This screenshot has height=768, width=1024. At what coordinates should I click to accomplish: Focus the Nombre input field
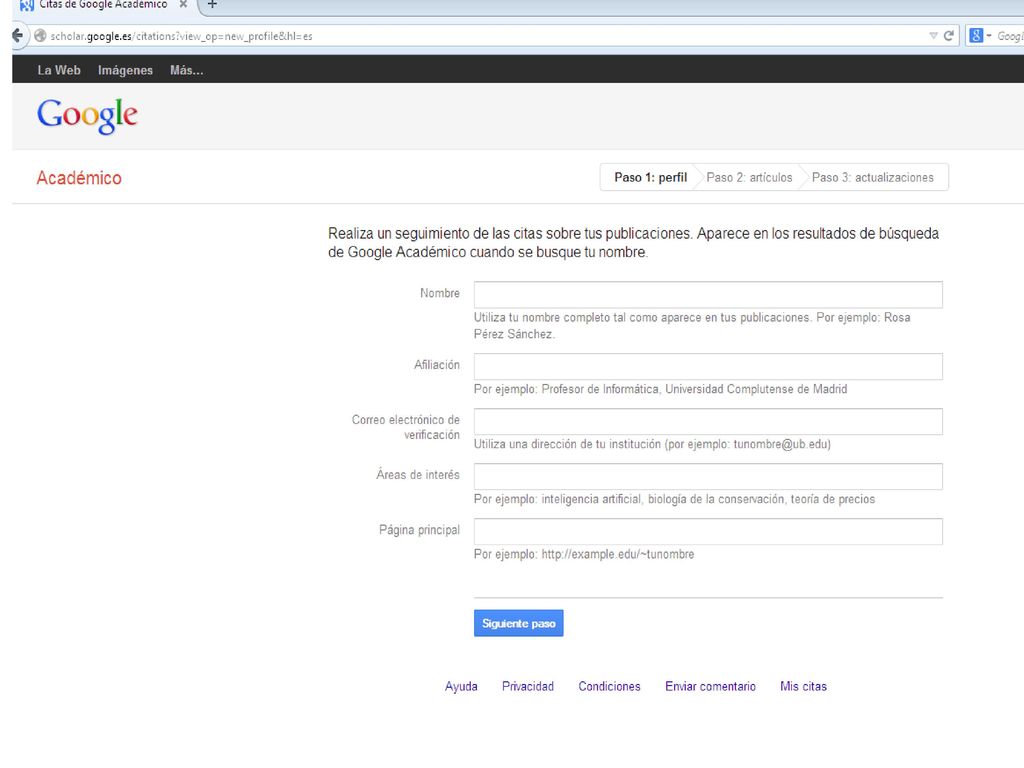(708, 295)
